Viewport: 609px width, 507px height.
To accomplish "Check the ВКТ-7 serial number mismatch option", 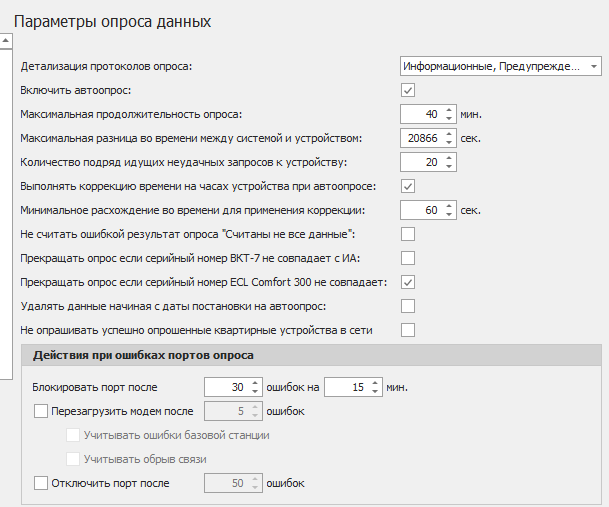I will pos(408,258).
